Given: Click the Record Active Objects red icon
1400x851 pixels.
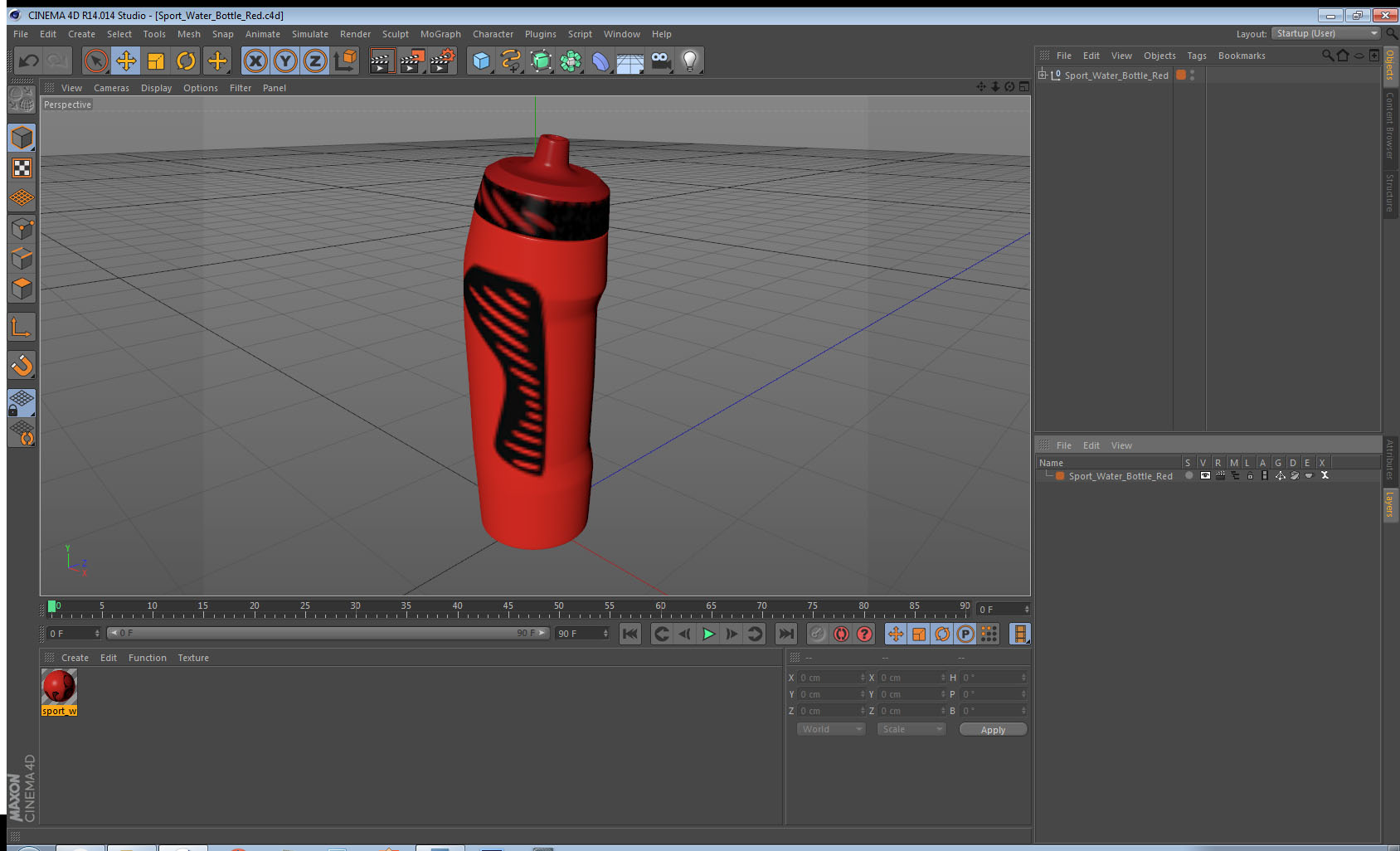Looking at the screenshot, I should 818,634.
